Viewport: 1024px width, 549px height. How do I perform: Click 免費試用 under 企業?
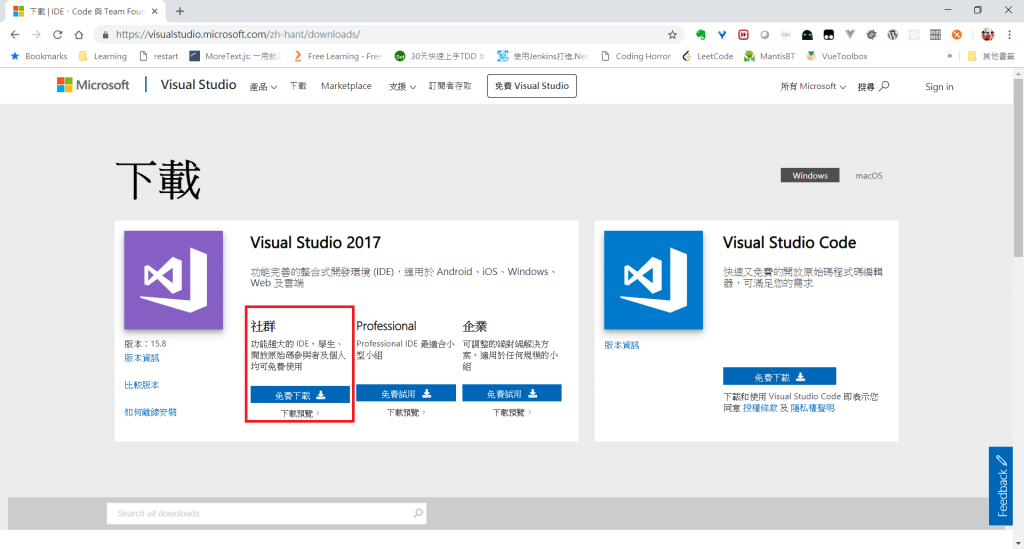point(511,394)
